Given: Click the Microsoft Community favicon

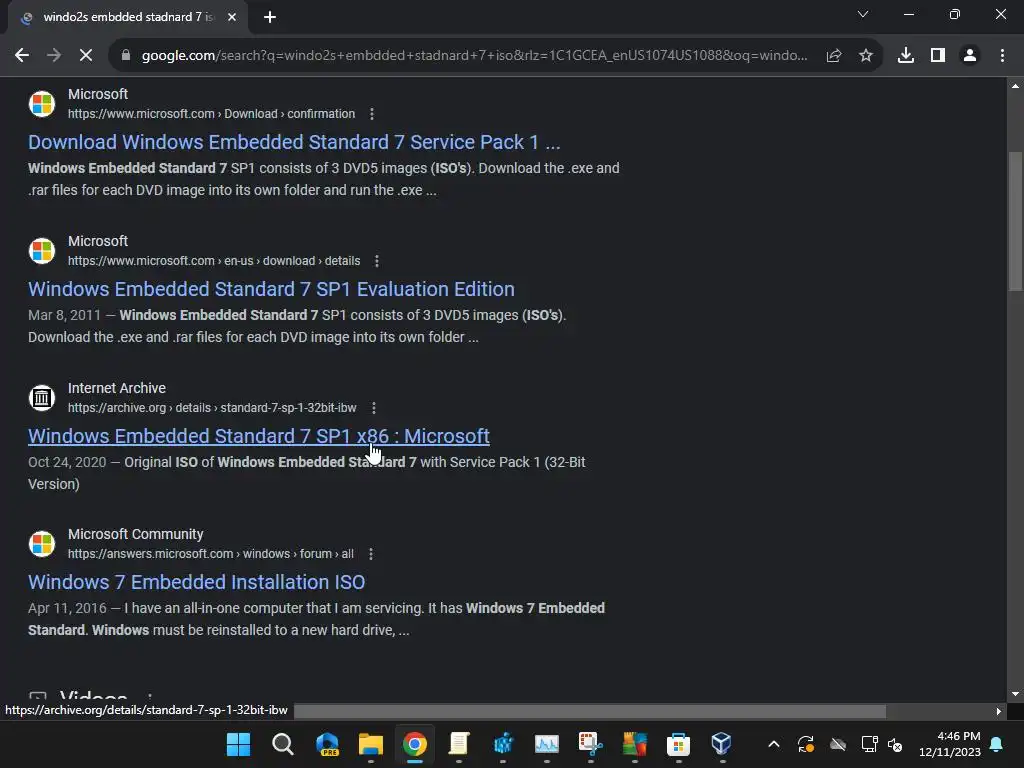Looking at the screenshot, I should point(42,544).
